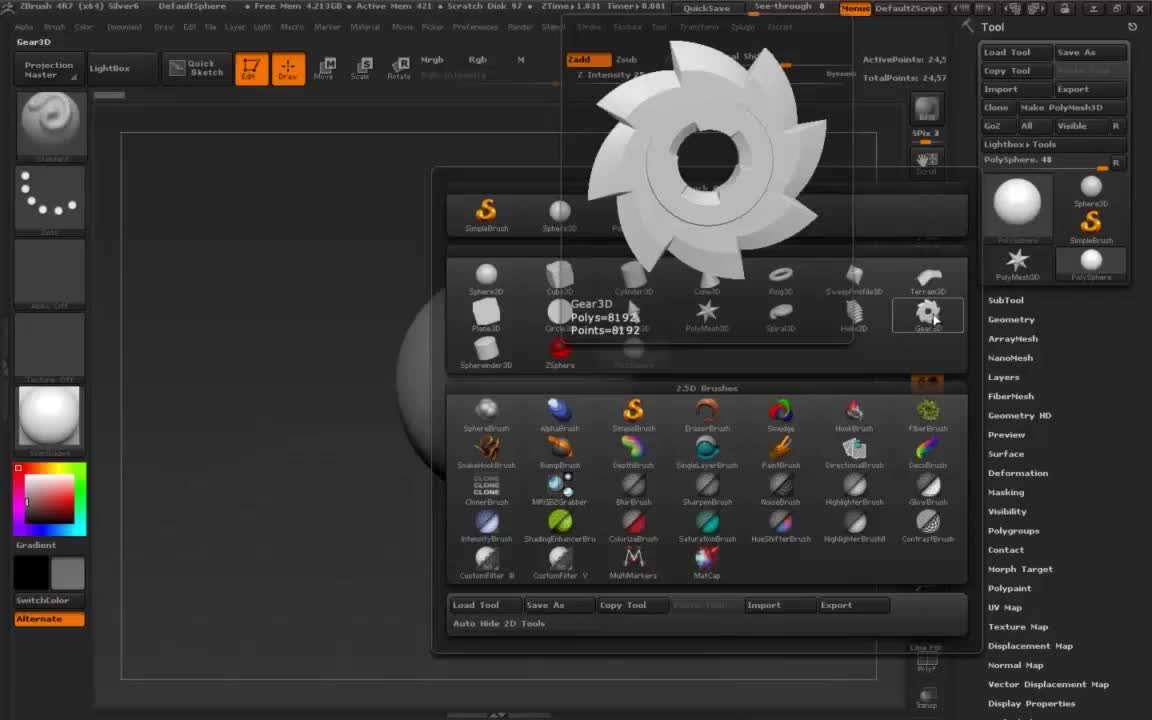Expand the SubTool subpalette
The height and width of the screenshot is (720, 1152).
coord(1006,300)
